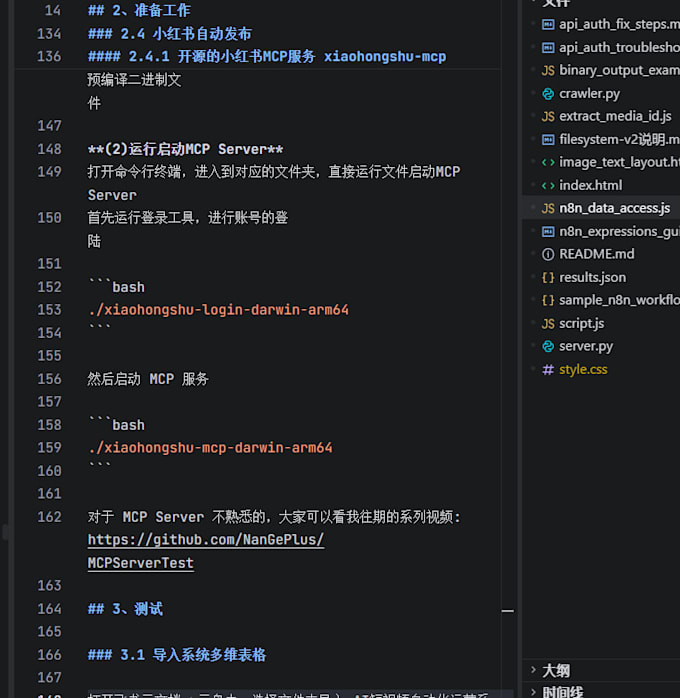Open filesystem-v2说明 file in explorer
Viewport: 680px width, 698px height.
(x=619, y=139)
